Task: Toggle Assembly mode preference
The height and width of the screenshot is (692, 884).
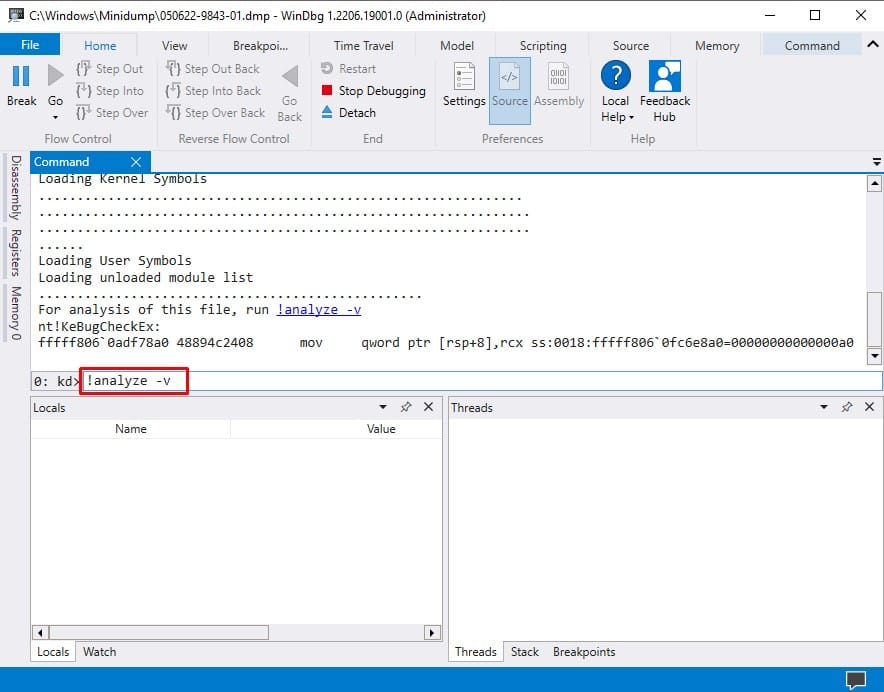Action: click(x=559, y=85)
